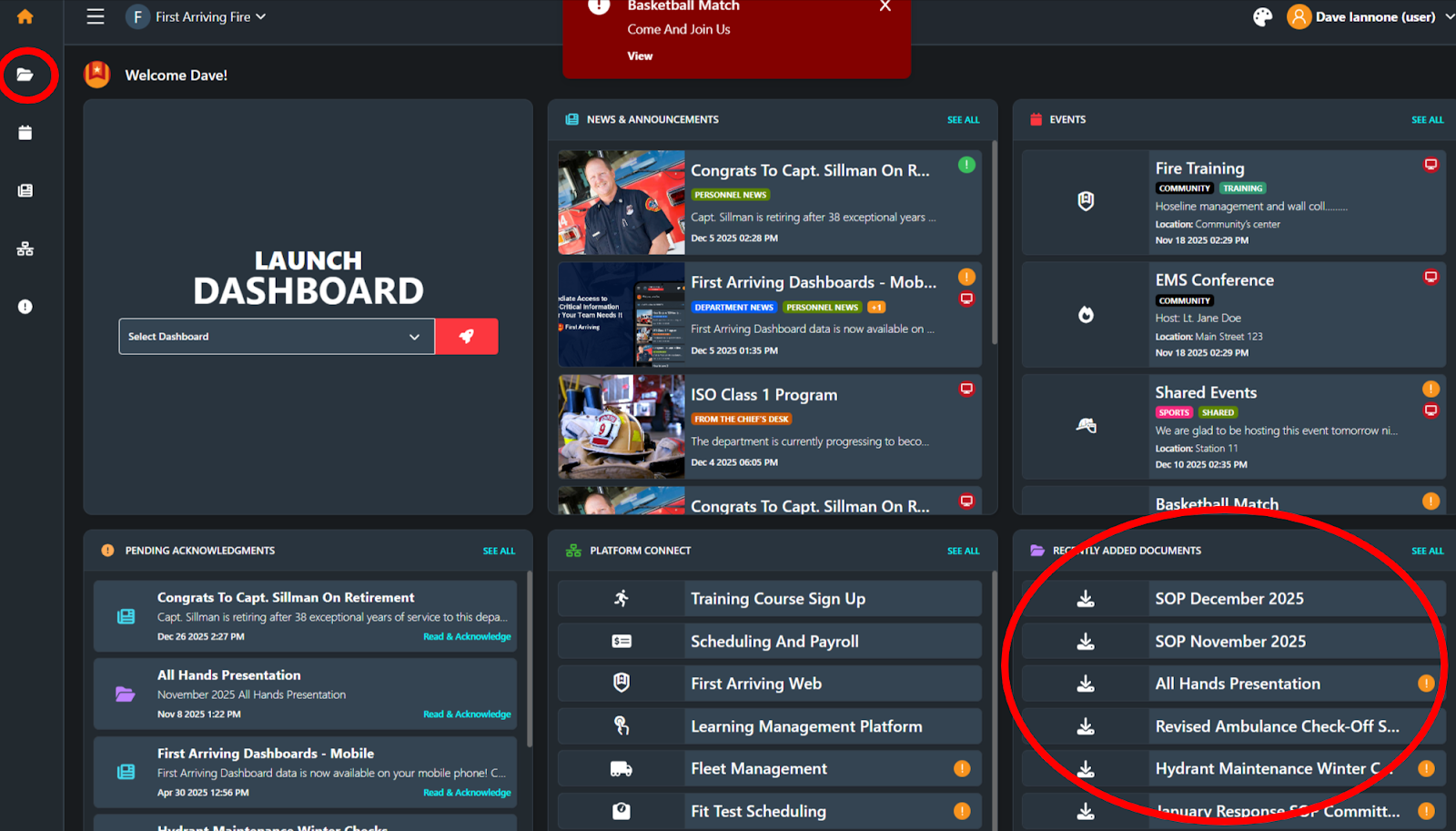
Task: Open Congrats To Capt. Sillman news thumbnail
Action: 622,202
